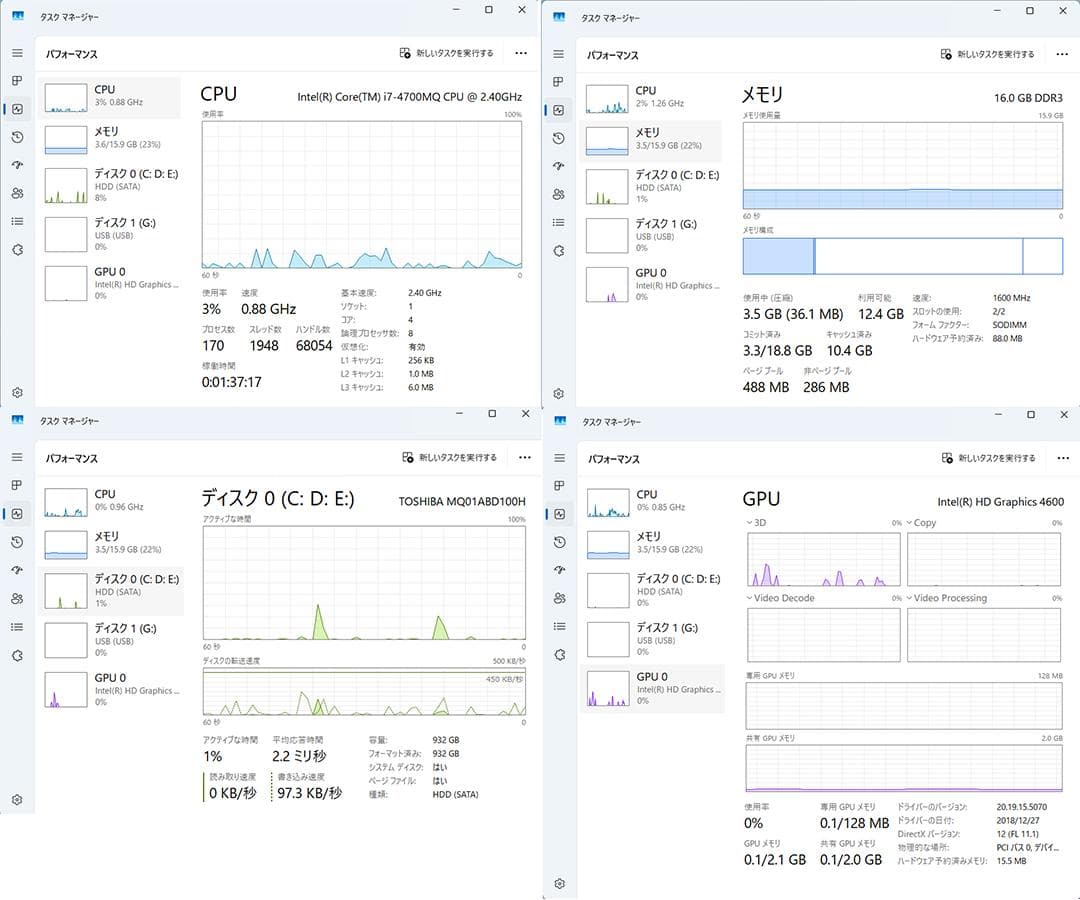Viewport: 1080px width, 900px height.
Task: Open Users icon in CPU window
Action: pyautogui.click(x=17, y=193)
